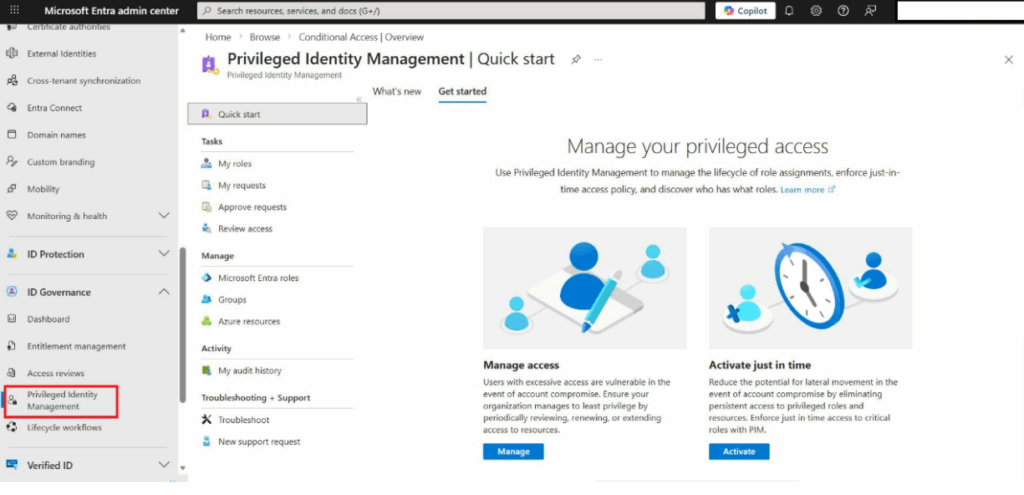
Task: Expand the ID Protection section
Action: [164, 254]
